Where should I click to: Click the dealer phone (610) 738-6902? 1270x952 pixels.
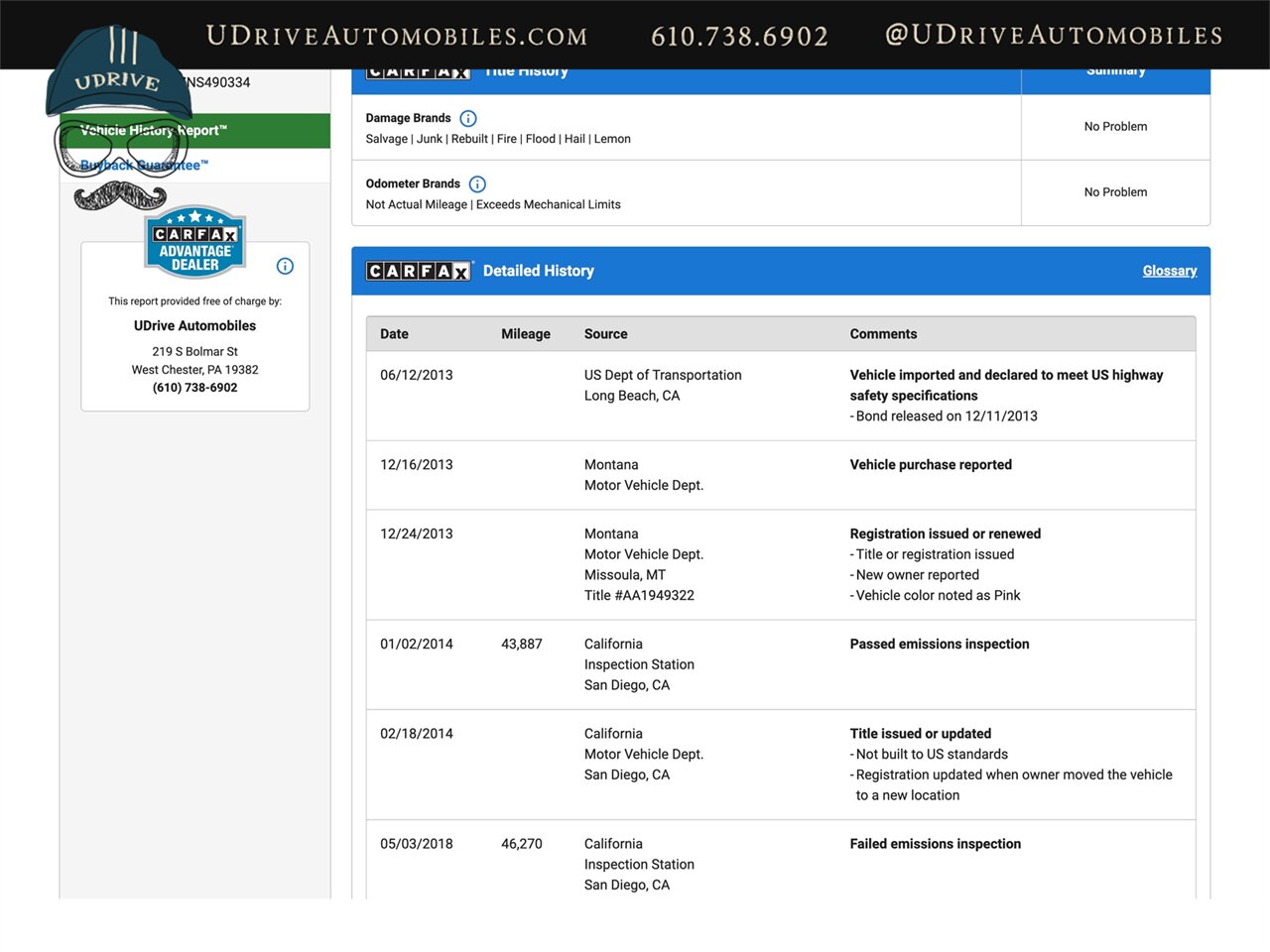(195, 388)
